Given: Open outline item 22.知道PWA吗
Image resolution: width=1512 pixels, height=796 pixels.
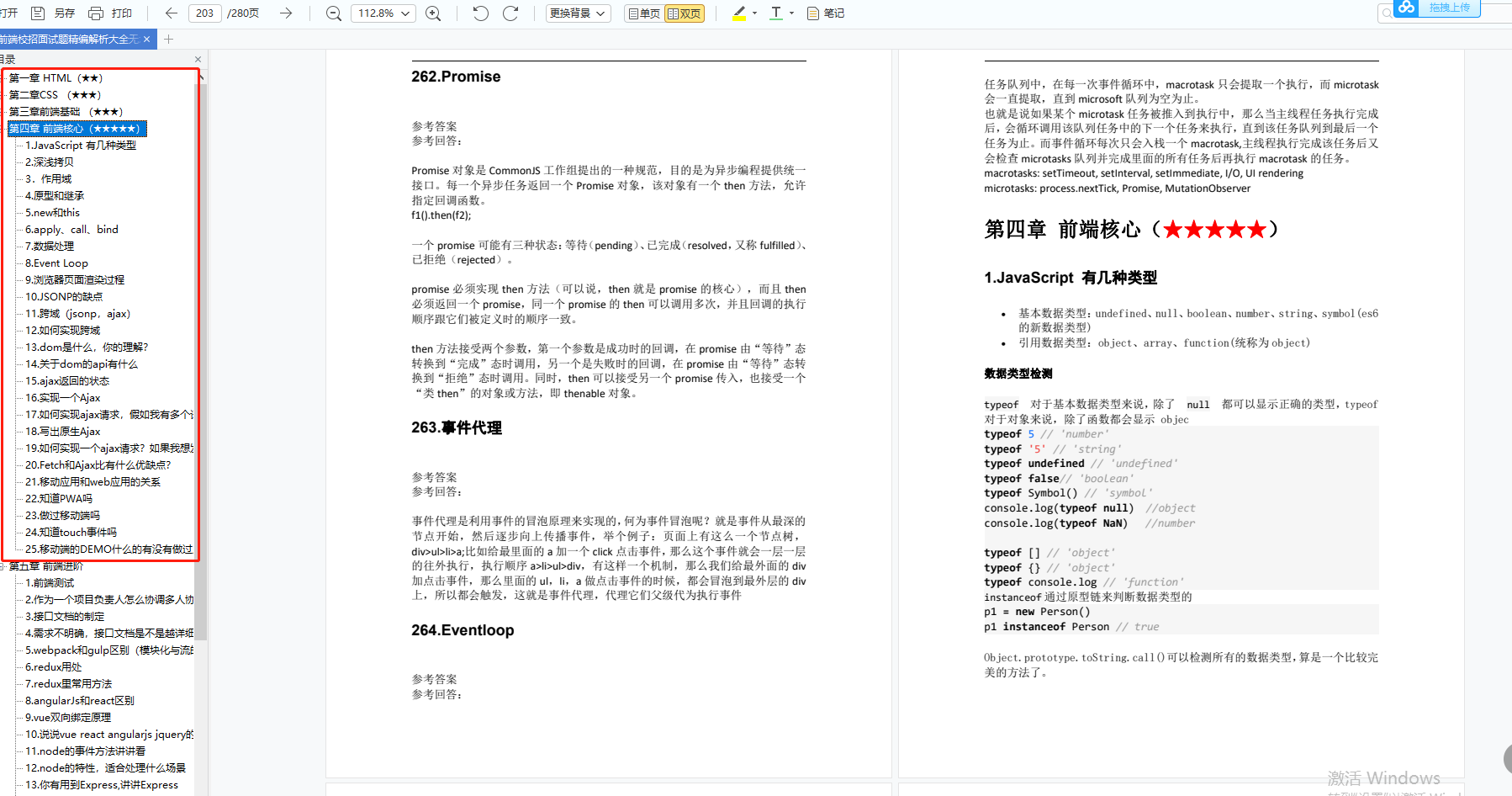Looking at the screenshot, I should point(59,499).
